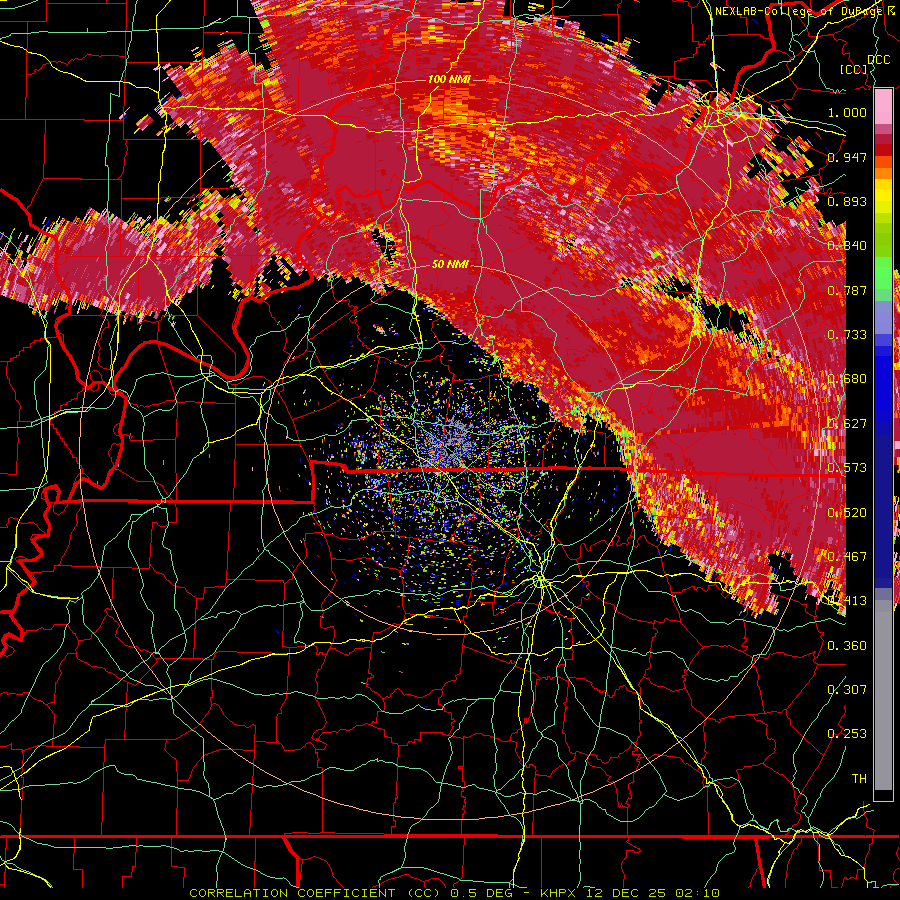Click the 0.307 scale value
Screen dimensions: 900x900
click(847, 690)
